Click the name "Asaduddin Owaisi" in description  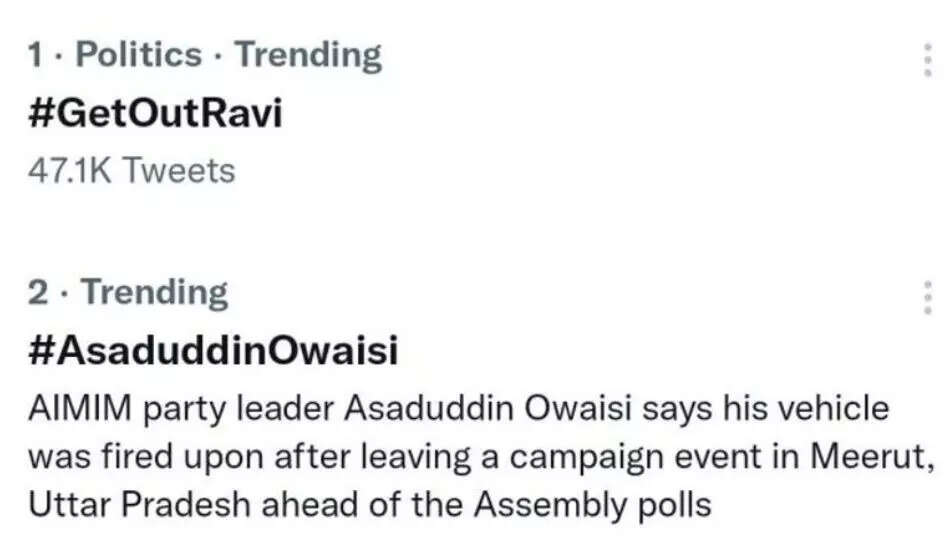482,409
